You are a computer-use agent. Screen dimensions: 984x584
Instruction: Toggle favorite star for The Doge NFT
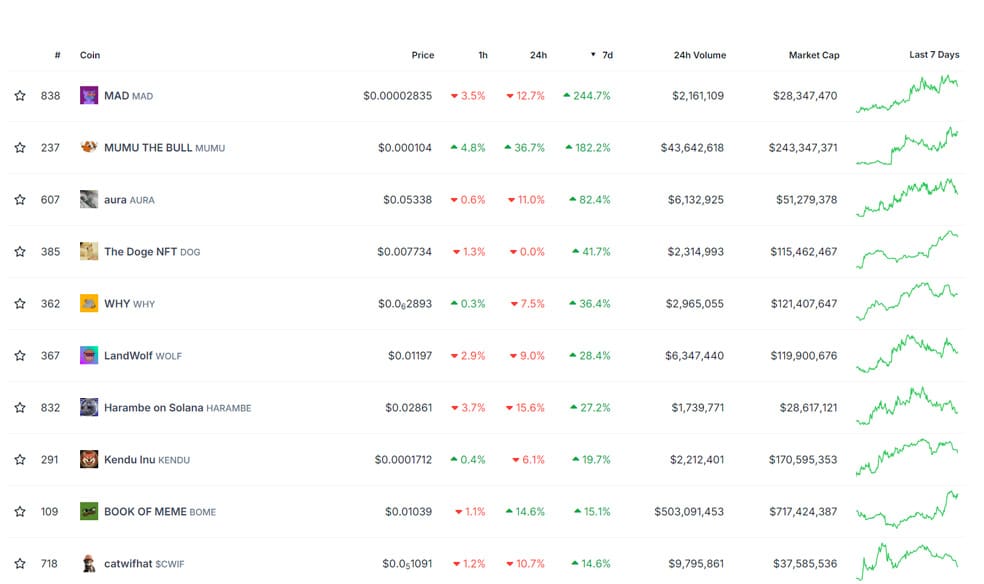[20, 252]
